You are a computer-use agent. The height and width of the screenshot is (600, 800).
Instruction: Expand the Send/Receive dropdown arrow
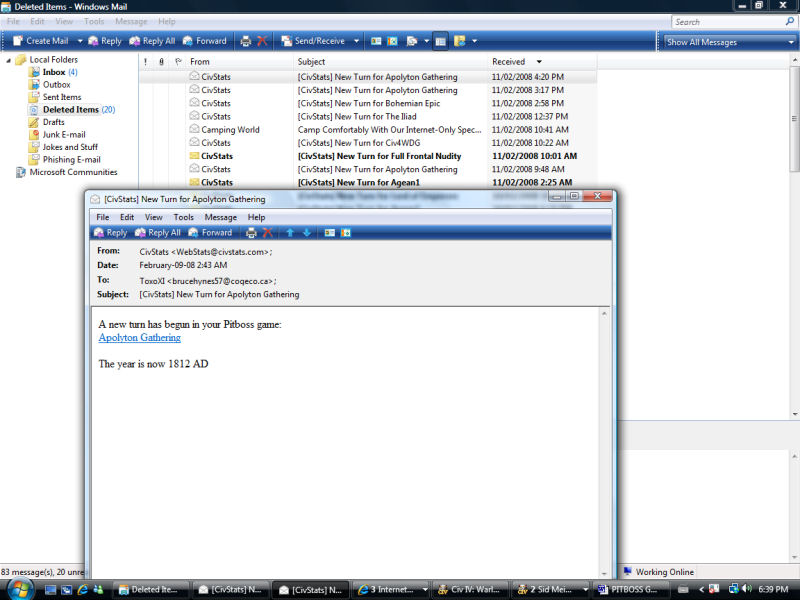click(356, 41)
